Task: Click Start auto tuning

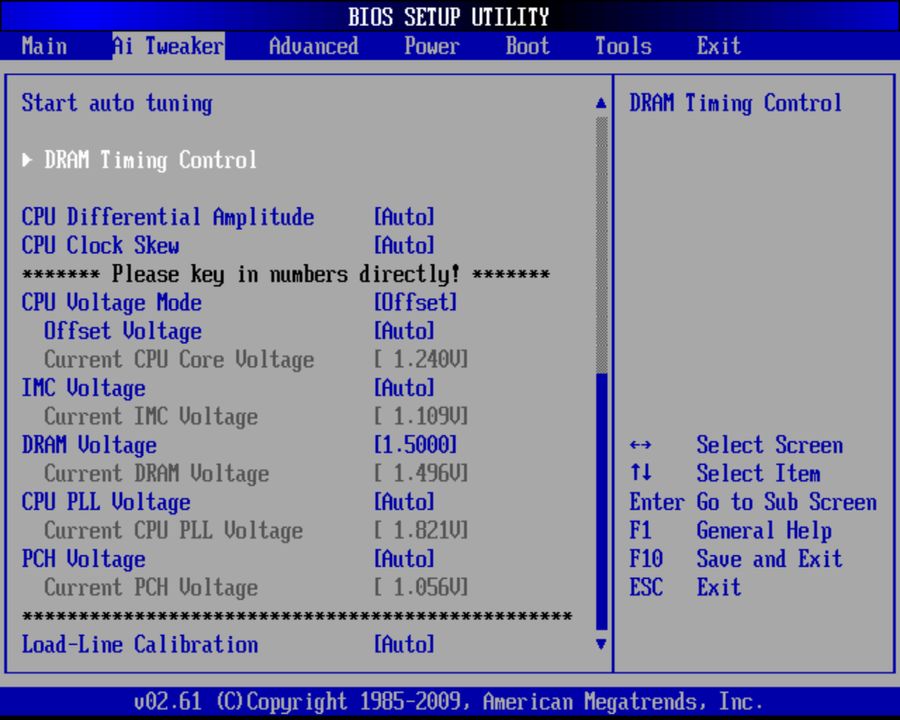Action: (x=117, y=103)
